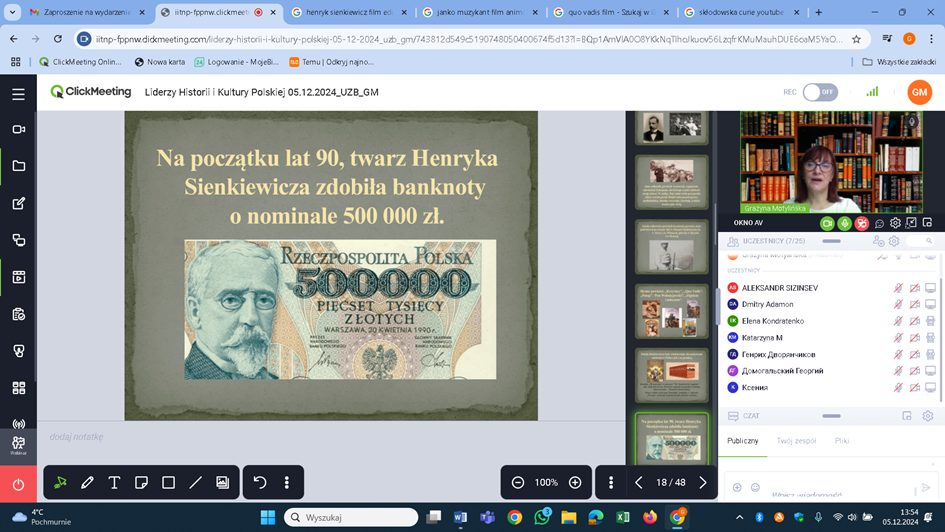This screenshot has height=532, width=945.
Task: Select the Webinar mode icon in the sidebar
Action: (x=18, y=446)
